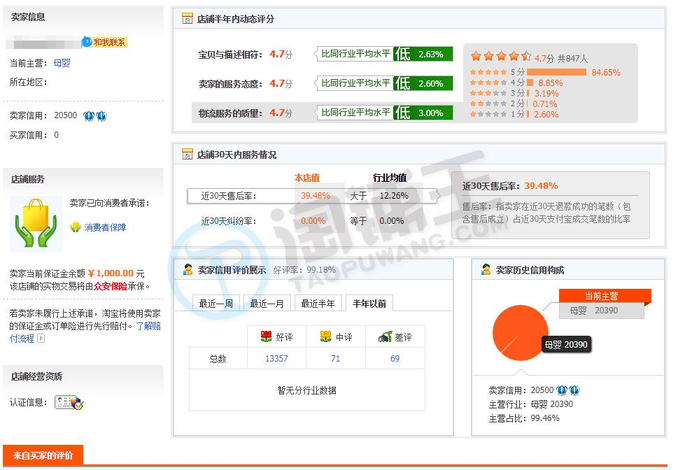The width and height of the screenshot is (678, 470).
Task: Open the 半年以前 tab
Action: coord(369,303)
